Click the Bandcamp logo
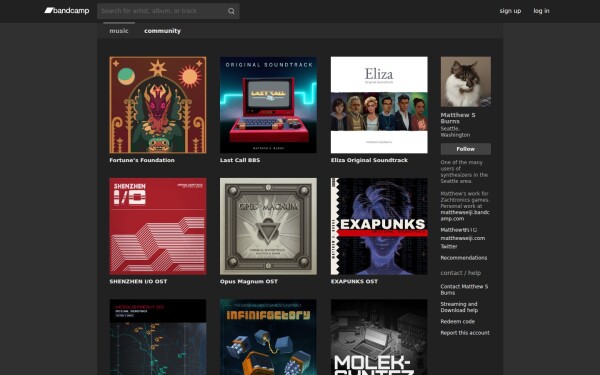600x375 pixels. 67,11
